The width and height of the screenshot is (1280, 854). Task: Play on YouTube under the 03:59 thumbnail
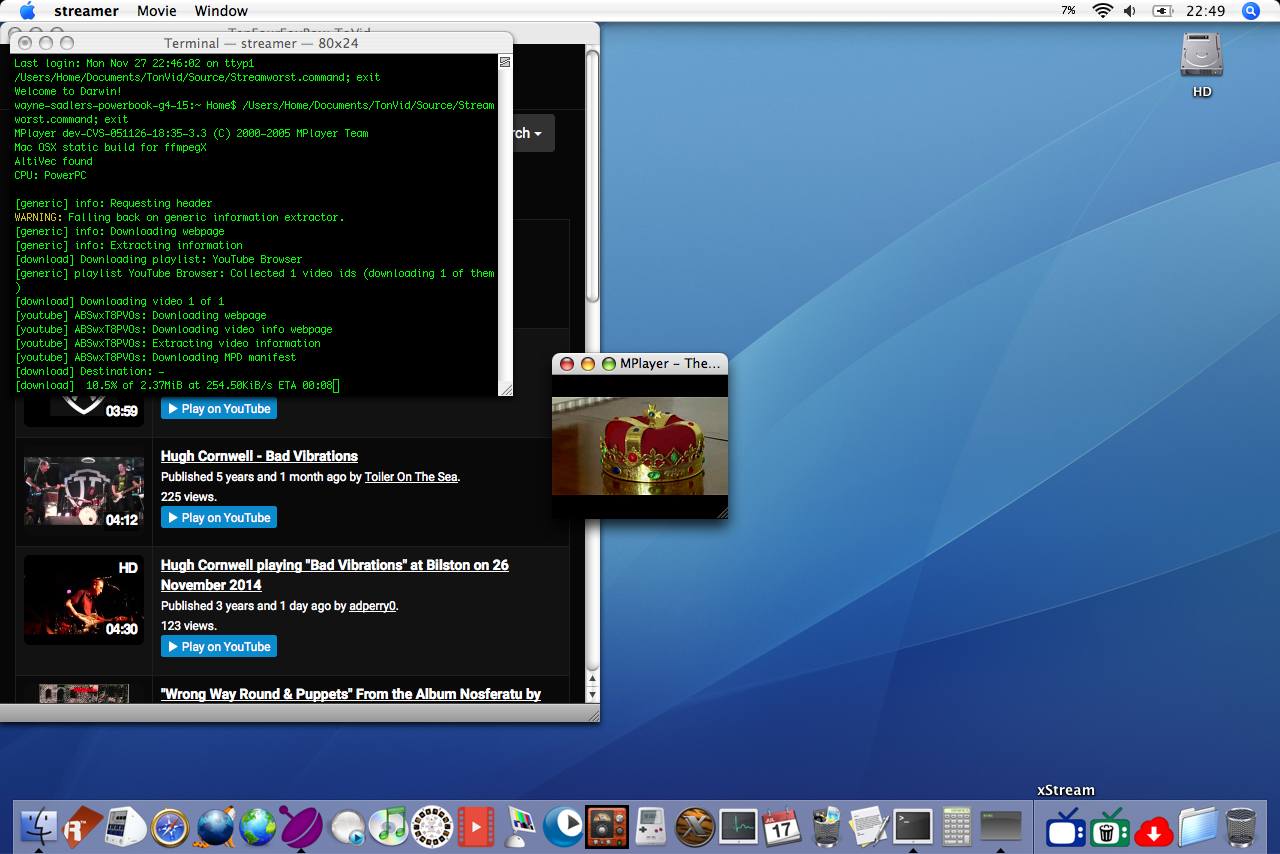click(219, 408)
